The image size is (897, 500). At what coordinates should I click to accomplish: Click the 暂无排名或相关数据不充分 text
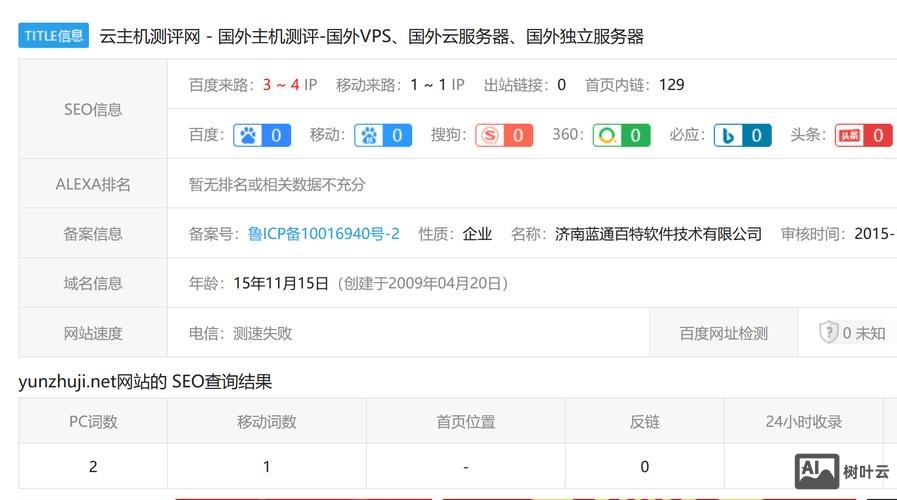point(277,184)
